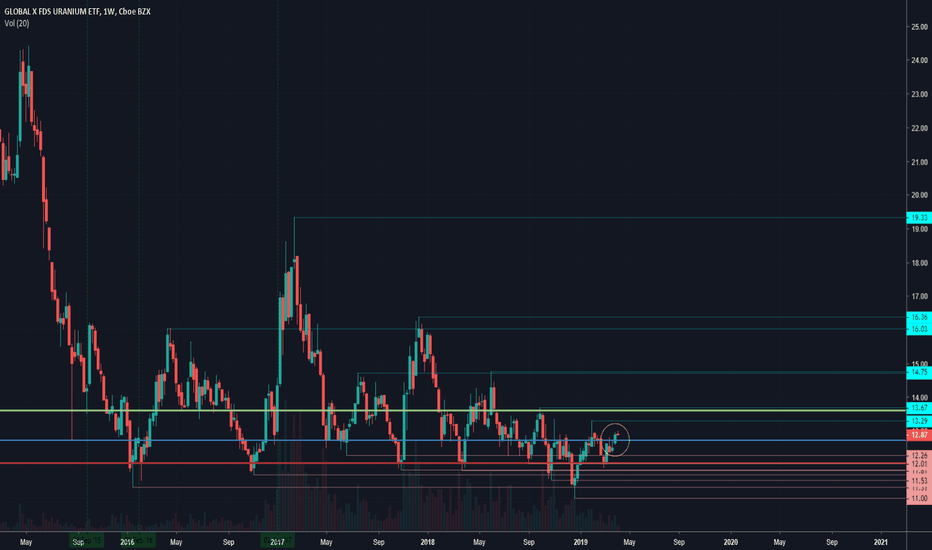932x550 pixels.
Task: Click the 2017 label on time axis
Action: pyautogui.click(x=277, y=542)
